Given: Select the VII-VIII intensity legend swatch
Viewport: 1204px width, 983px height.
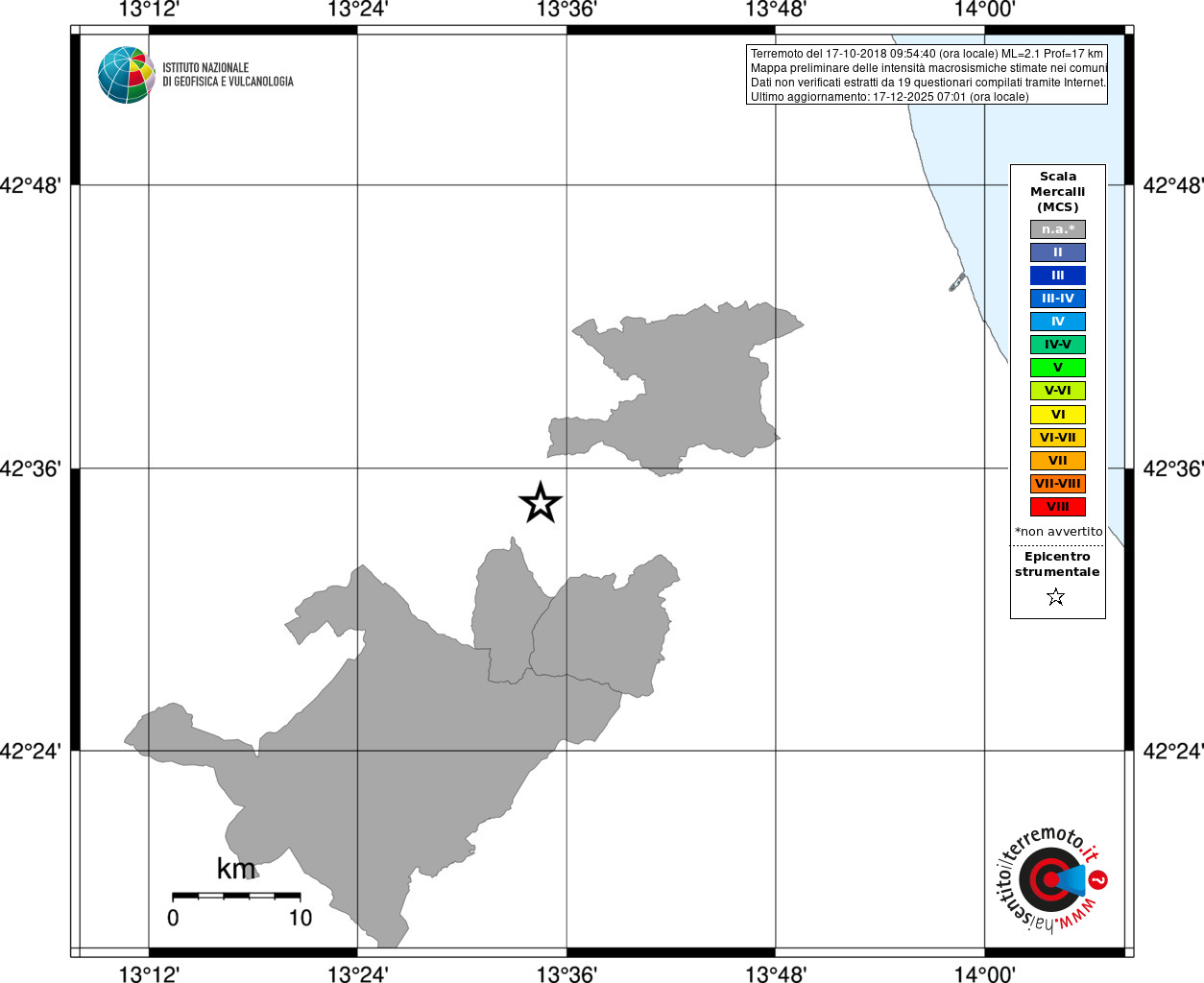Looking at the screenshot, I should click(x=1058, y=484).
